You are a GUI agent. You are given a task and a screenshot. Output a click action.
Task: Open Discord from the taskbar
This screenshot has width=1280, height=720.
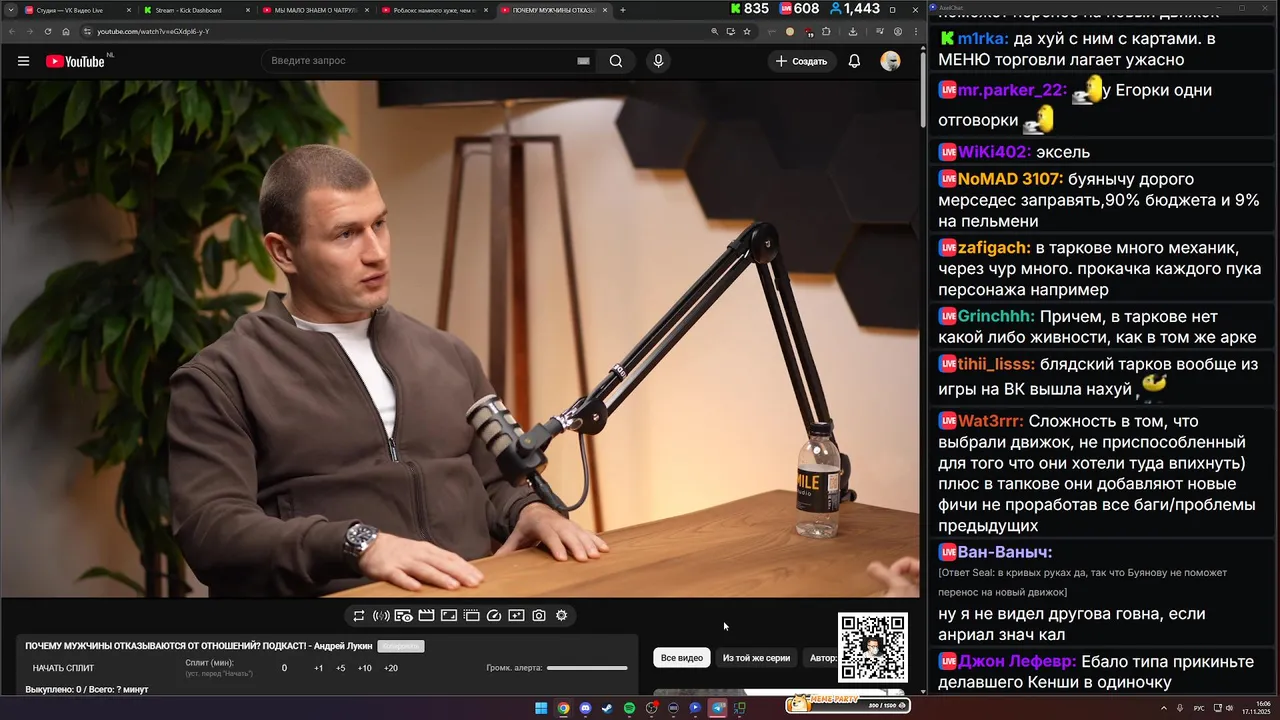585,708
